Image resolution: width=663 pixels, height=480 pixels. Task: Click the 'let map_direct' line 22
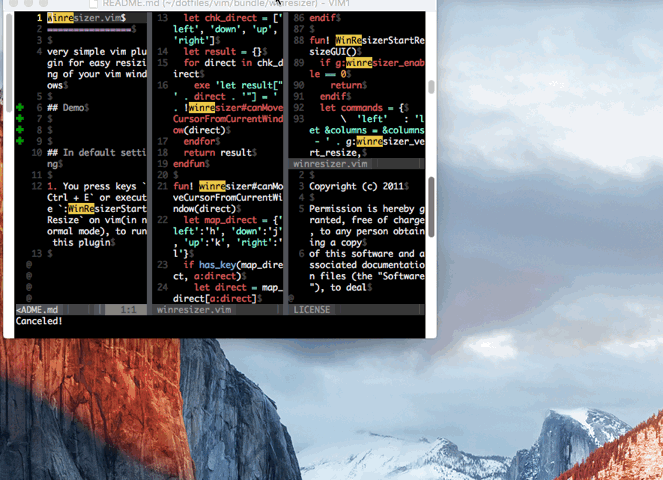point(233,220)
